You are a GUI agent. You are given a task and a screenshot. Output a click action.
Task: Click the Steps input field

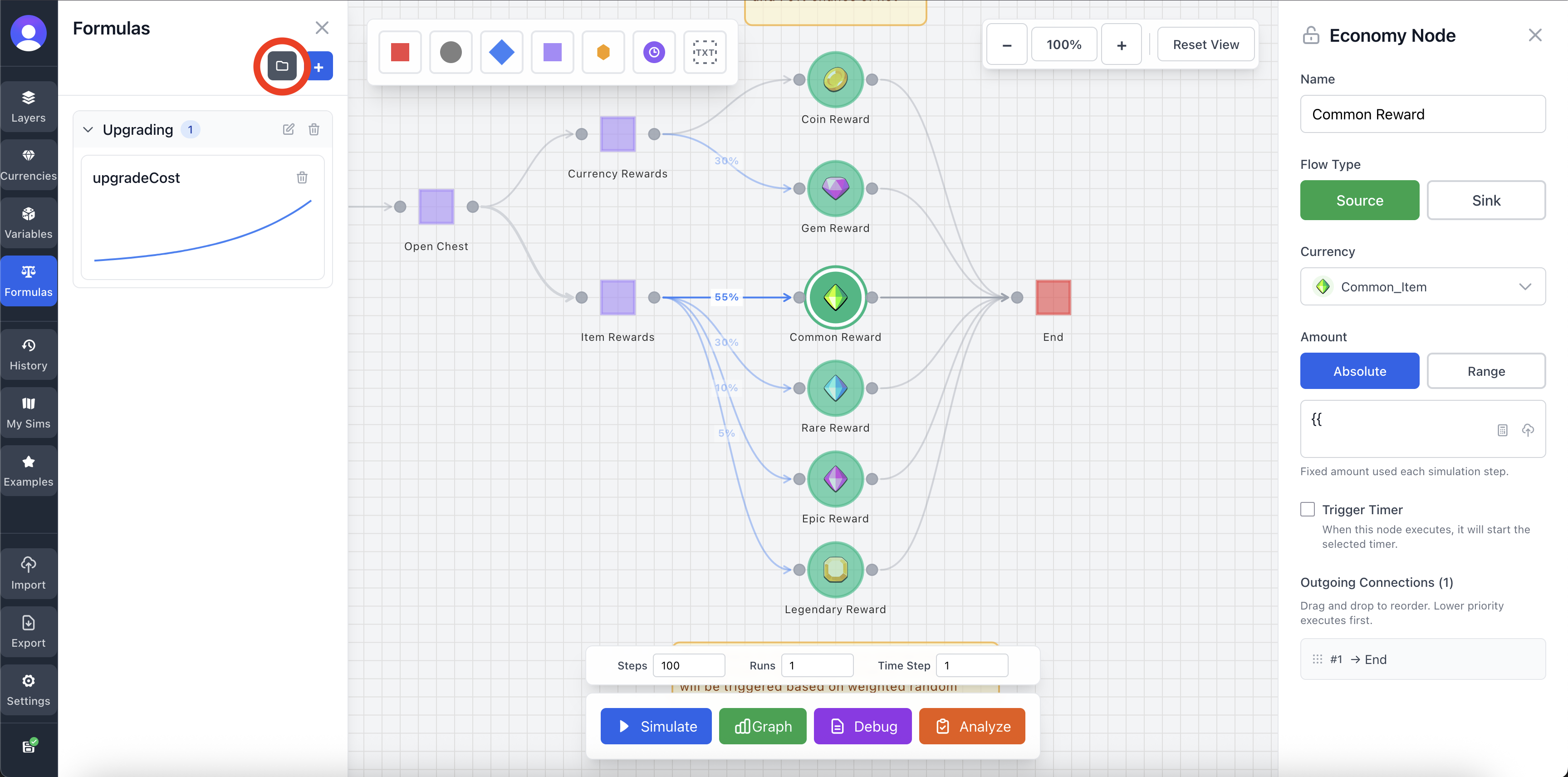click(688, 665)
